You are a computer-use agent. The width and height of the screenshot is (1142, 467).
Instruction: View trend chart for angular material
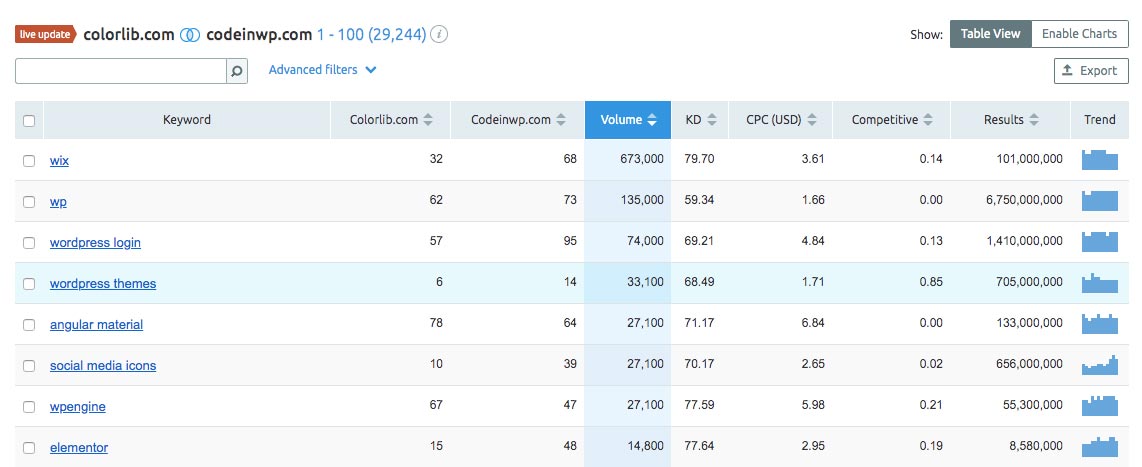click(1099, 323)
